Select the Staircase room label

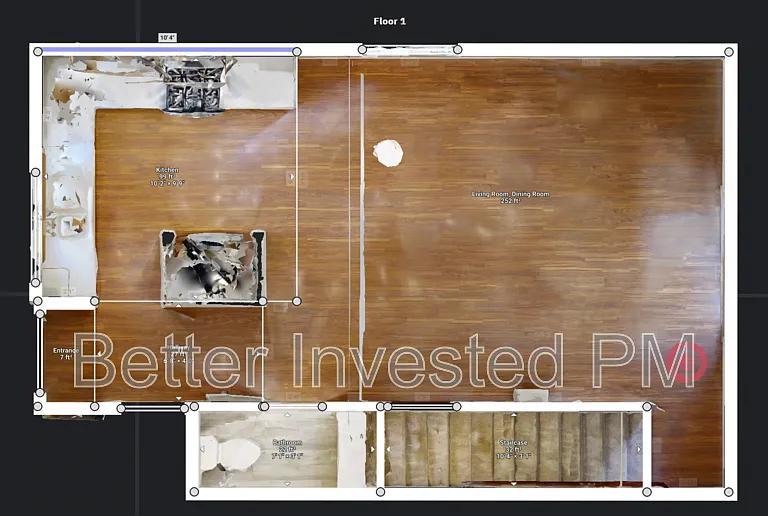(x=513, y=449)
